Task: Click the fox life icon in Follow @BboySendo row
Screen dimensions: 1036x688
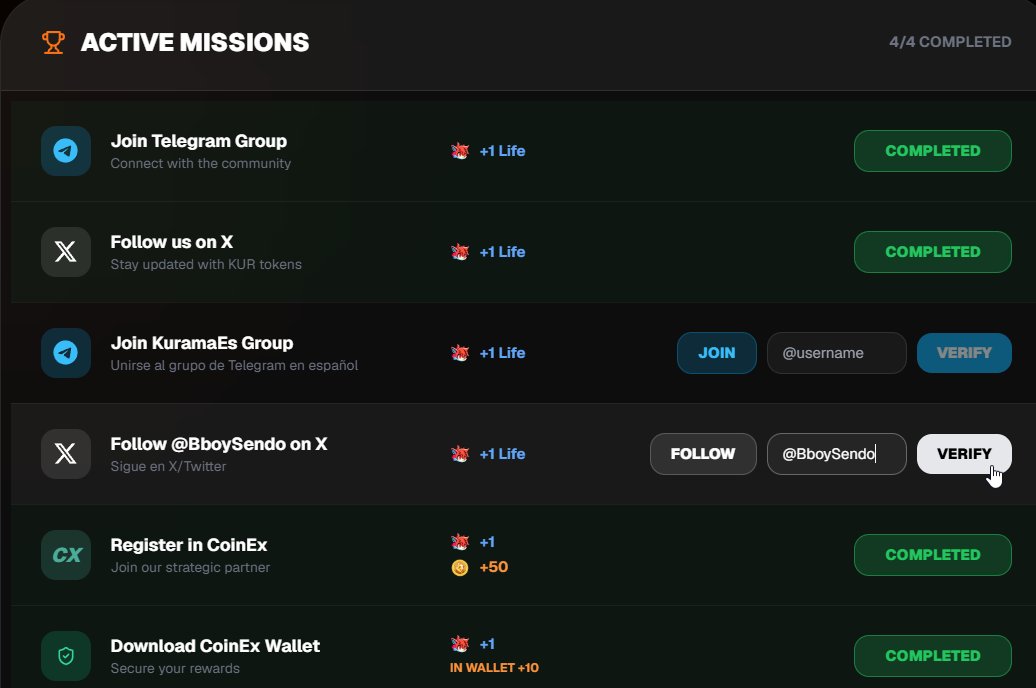Action: (x=460, y=454)
